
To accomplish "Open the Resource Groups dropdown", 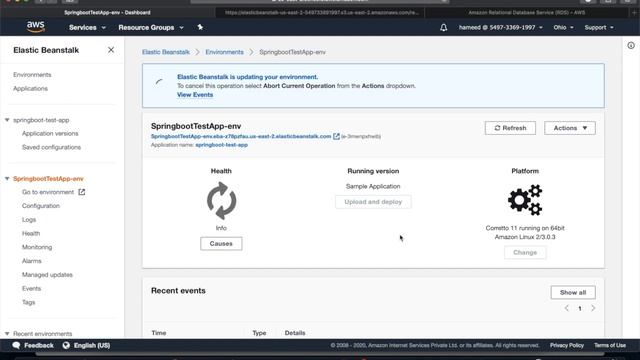I will click(151, 27).
